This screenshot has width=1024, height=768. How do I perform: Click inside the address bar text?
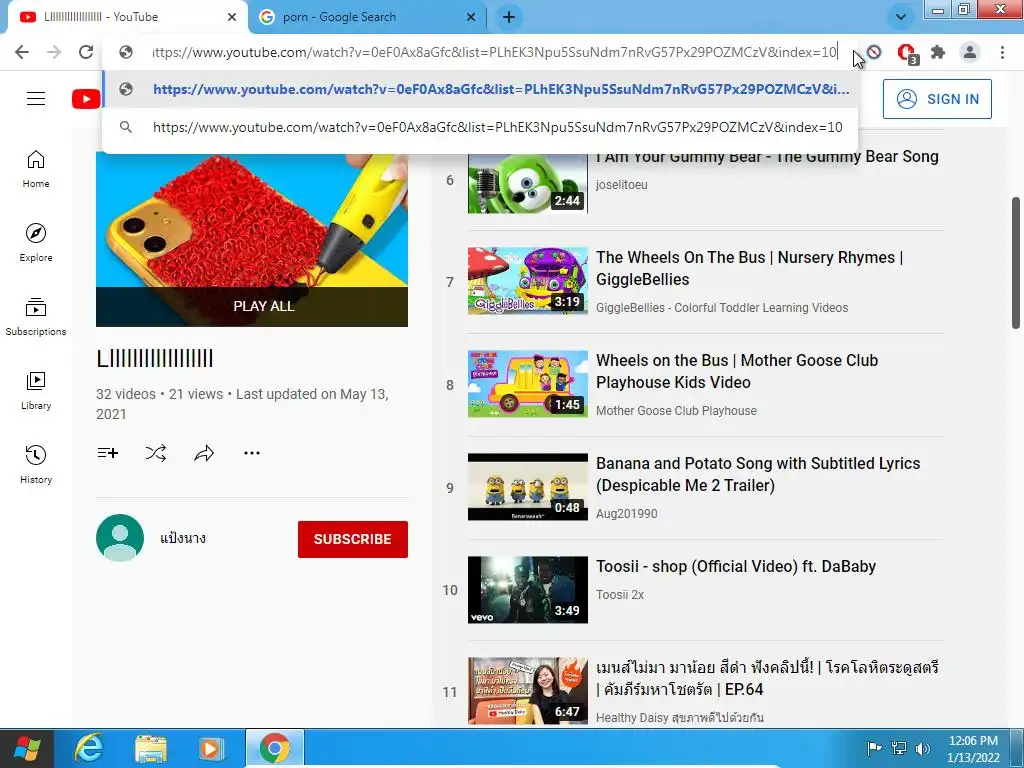click(x=494, y=52)
